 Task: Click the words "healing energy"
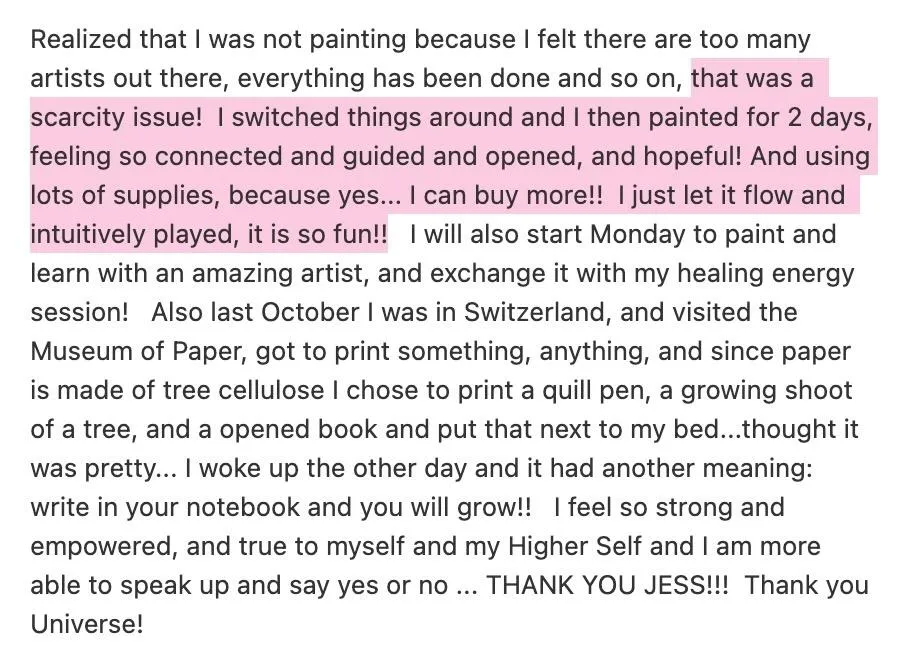point(766,273)
